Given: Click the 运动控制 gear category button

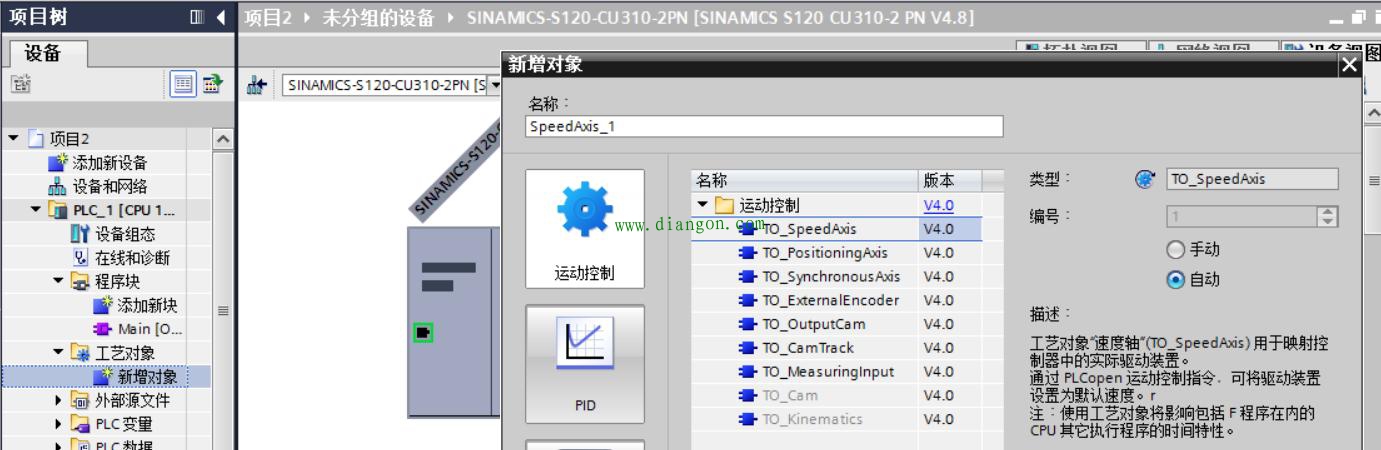Looking at the screenshot, I should [x=585, y=231].
